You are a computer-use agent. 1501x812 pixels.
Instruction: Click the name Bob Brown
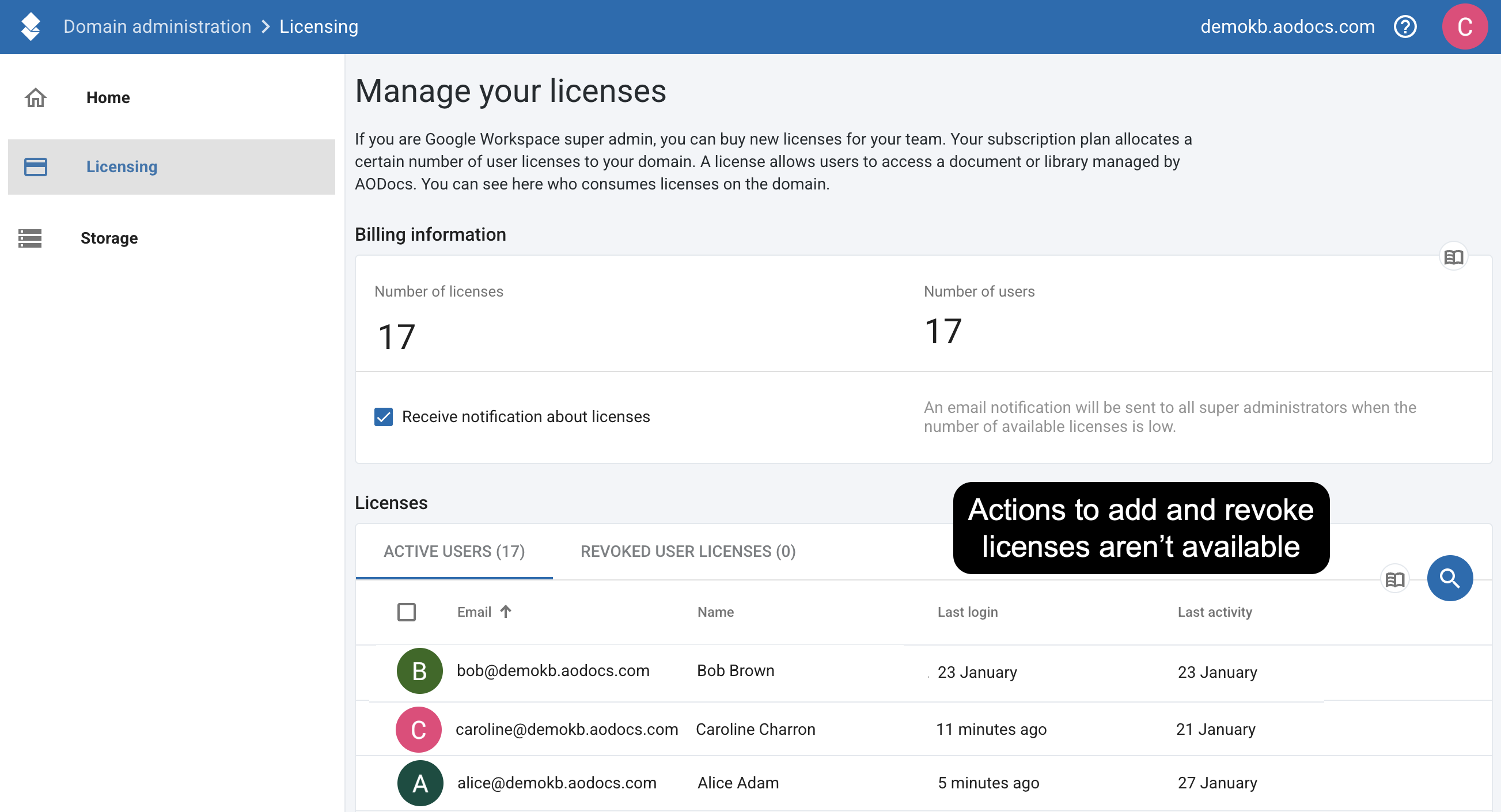tap(736, 671)
